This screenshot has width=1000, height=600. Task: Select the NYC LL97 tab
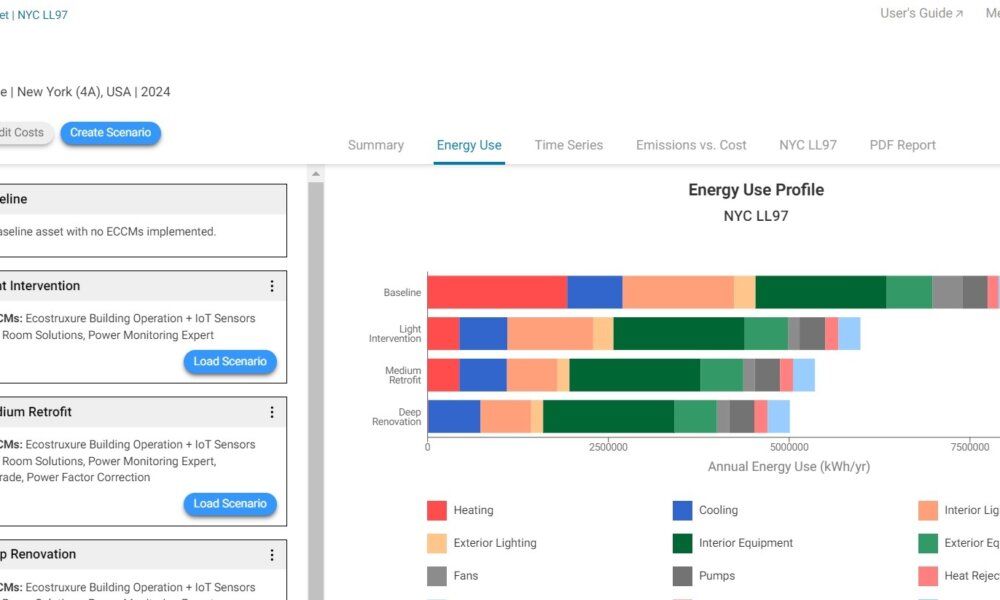[x=808, y=145]
